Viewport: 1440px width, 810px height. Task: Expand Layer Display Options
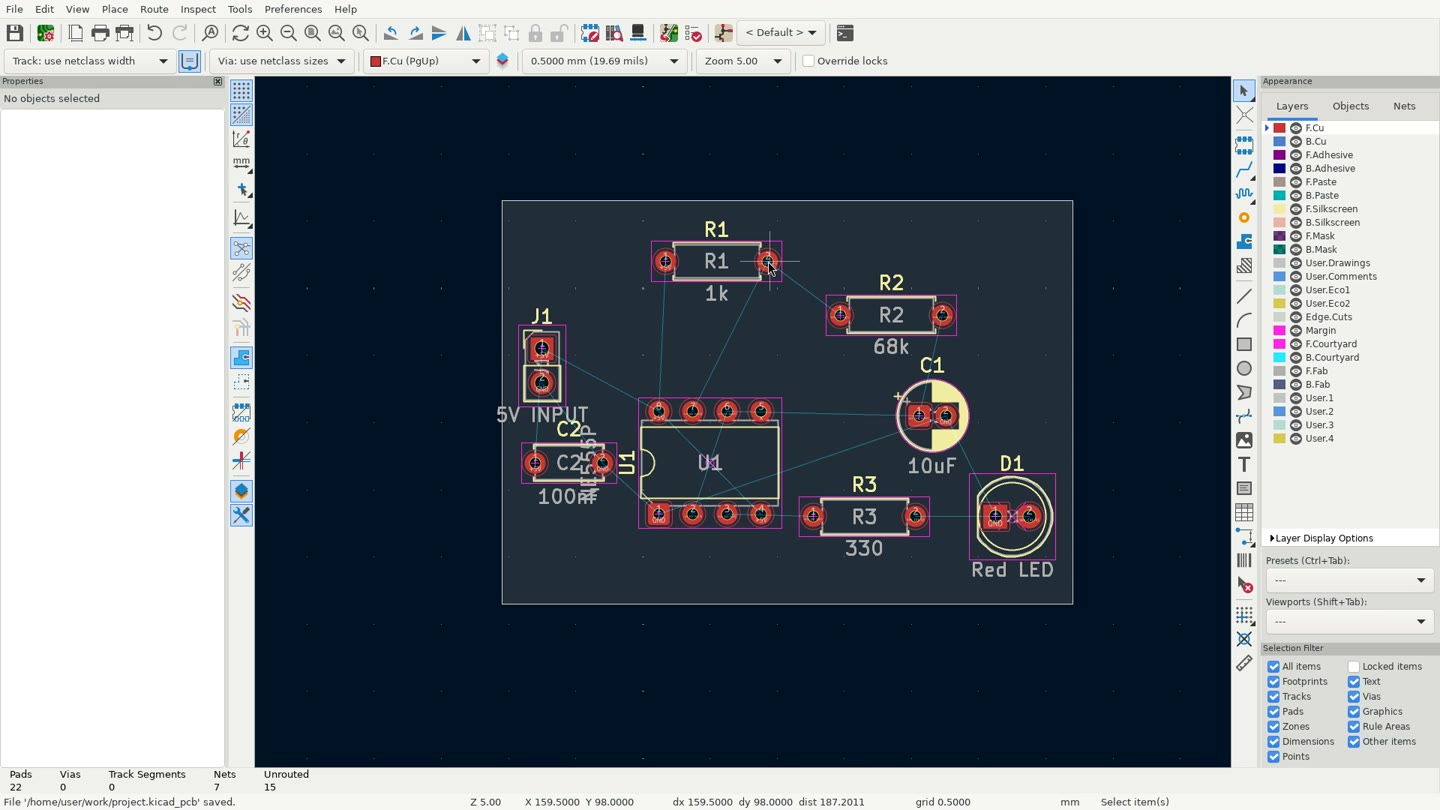(x=1321, y=538)
